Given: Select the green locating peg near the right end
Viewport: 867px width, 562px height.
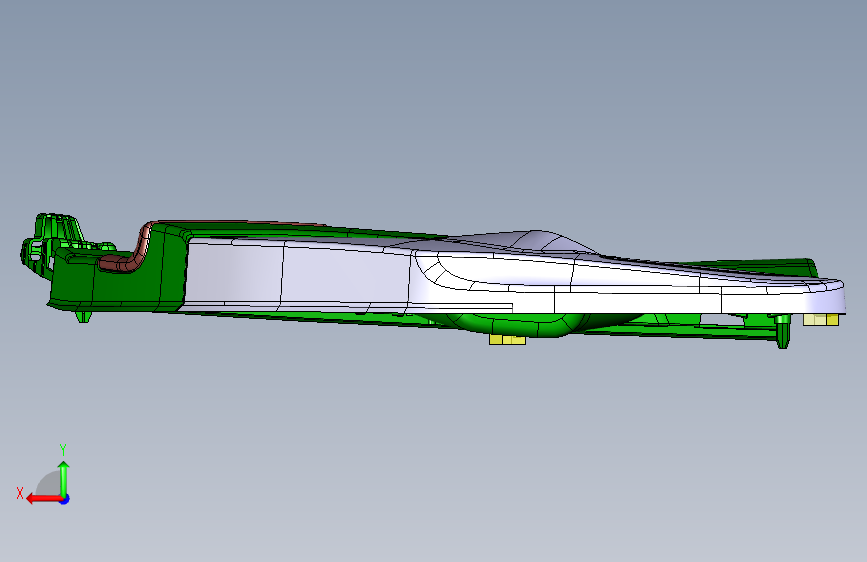Looking at the screenshot, I should (x=782, y=332).
